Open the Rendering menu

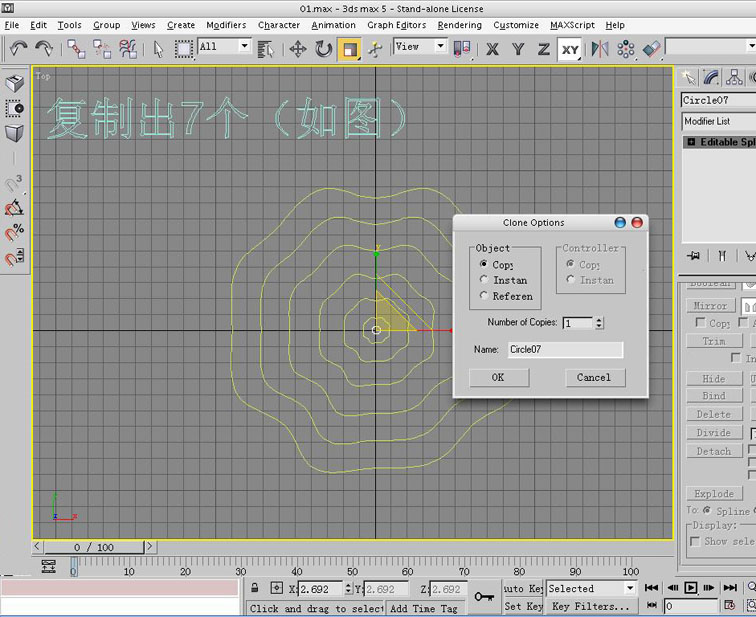point(459,25)
